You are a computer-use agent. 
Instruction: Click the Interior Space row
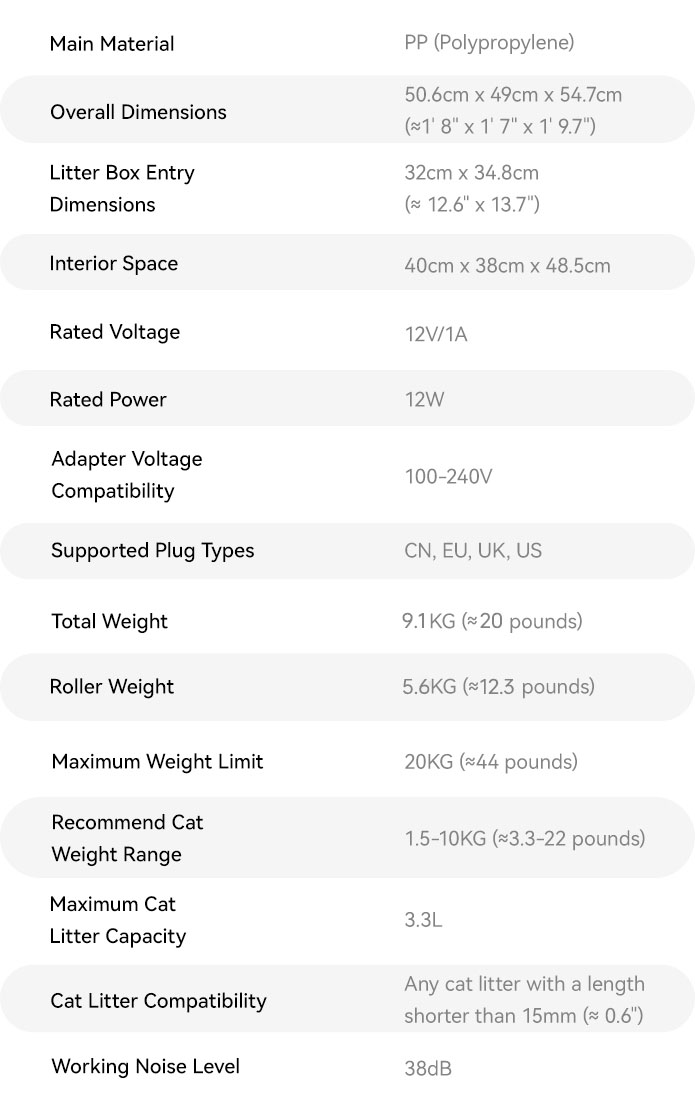(347, 262)
